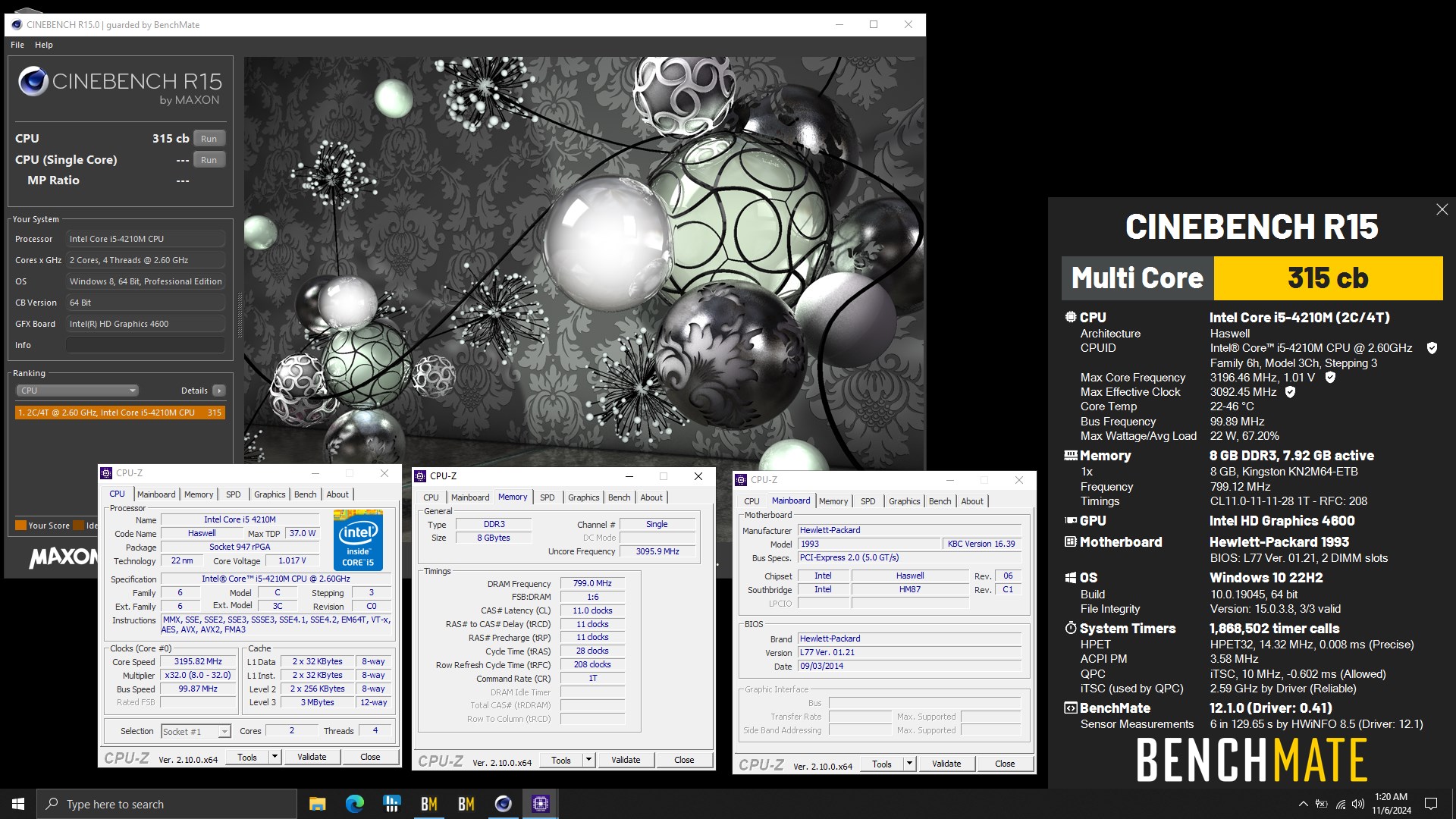Run the CPU multi-core benchmark
The image size is (1456, 819).
tap(209, 139)
